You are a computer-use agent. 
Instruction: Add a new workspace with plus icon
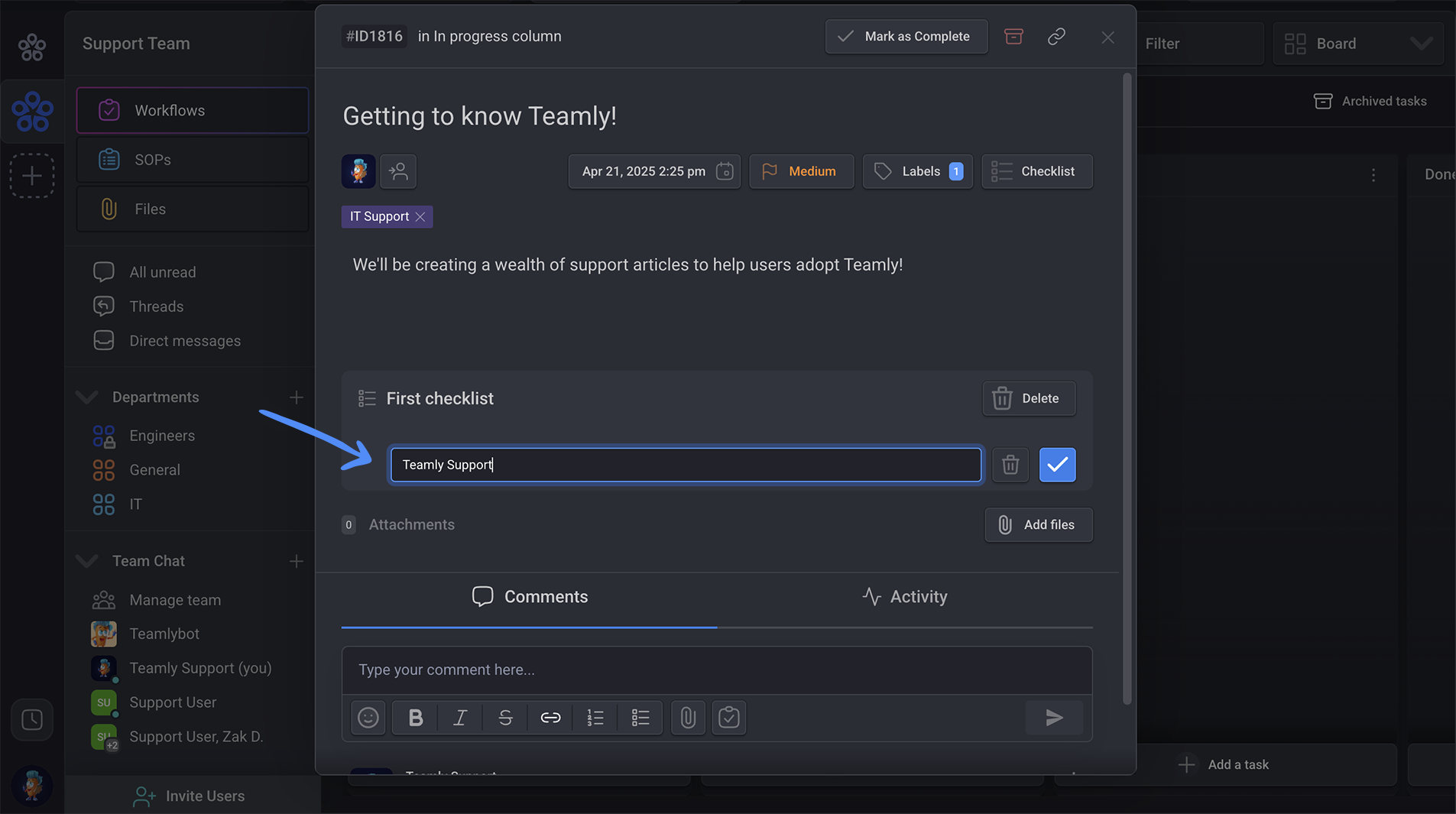pyautogui.click(x=32, y=176)
